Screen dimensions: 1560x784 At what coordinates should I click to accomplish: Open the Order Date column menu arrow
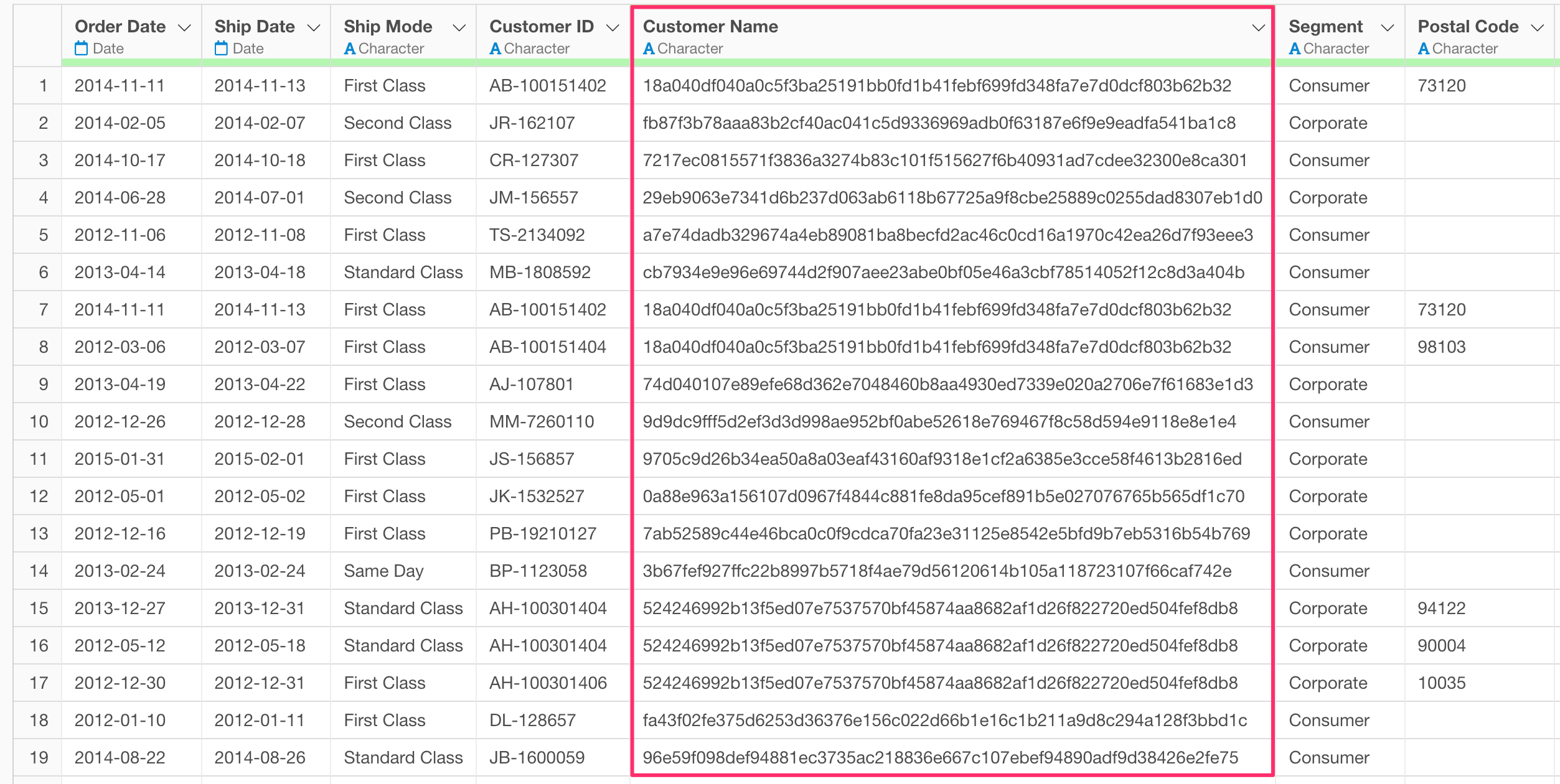click(x=184, y=27)
